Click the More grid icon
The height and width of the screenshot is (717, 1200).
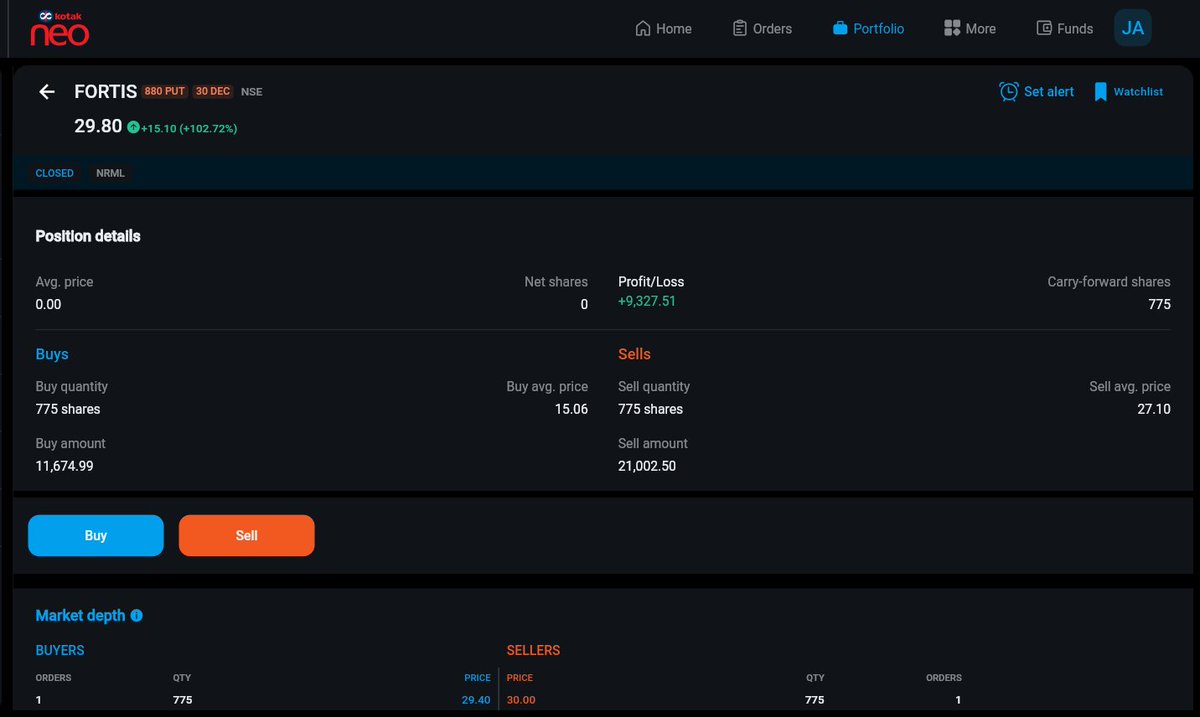pos(952,29)
